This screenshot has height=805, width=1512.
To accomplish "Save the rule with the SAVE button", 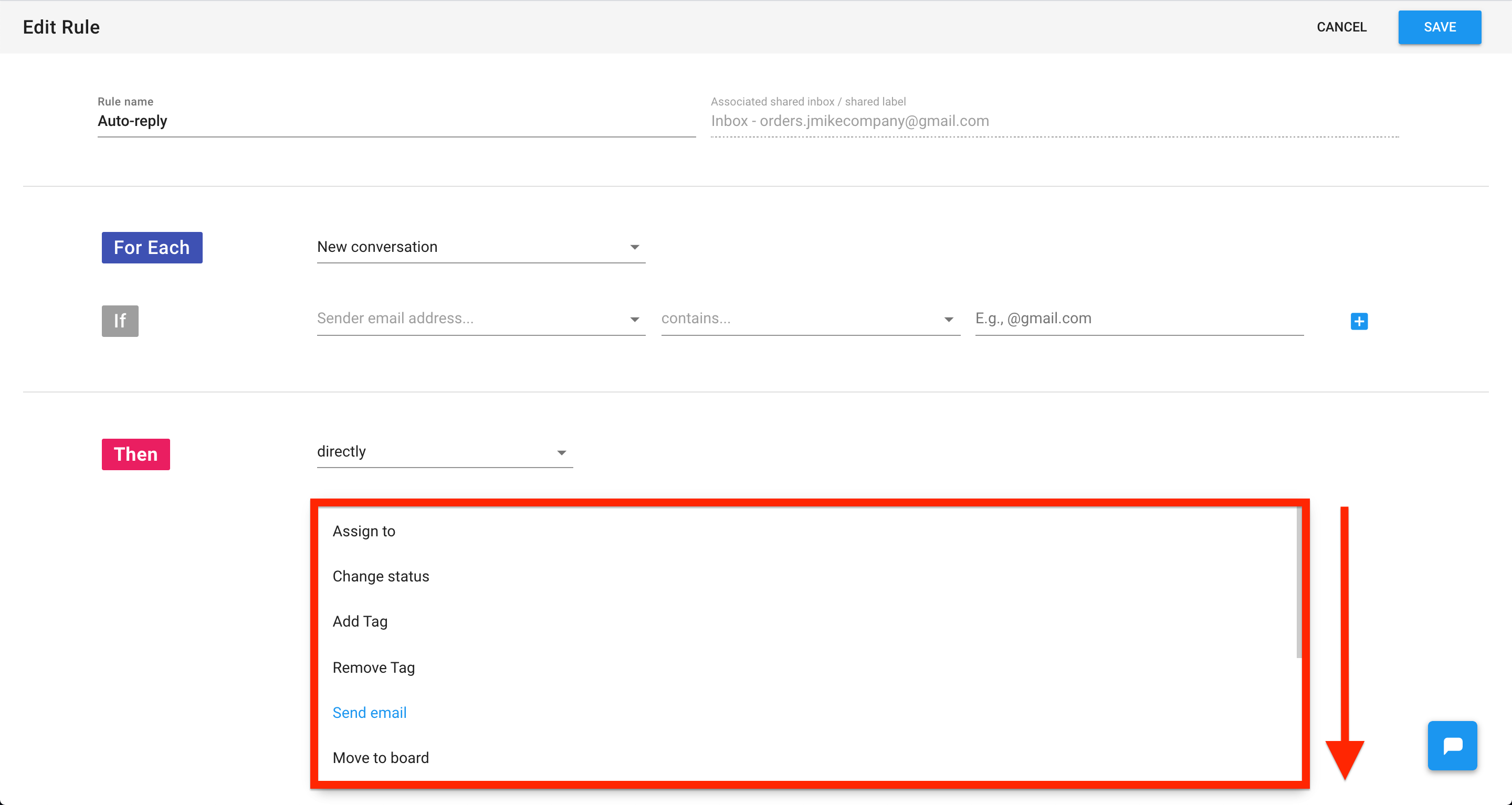I will coord(1439,27).
